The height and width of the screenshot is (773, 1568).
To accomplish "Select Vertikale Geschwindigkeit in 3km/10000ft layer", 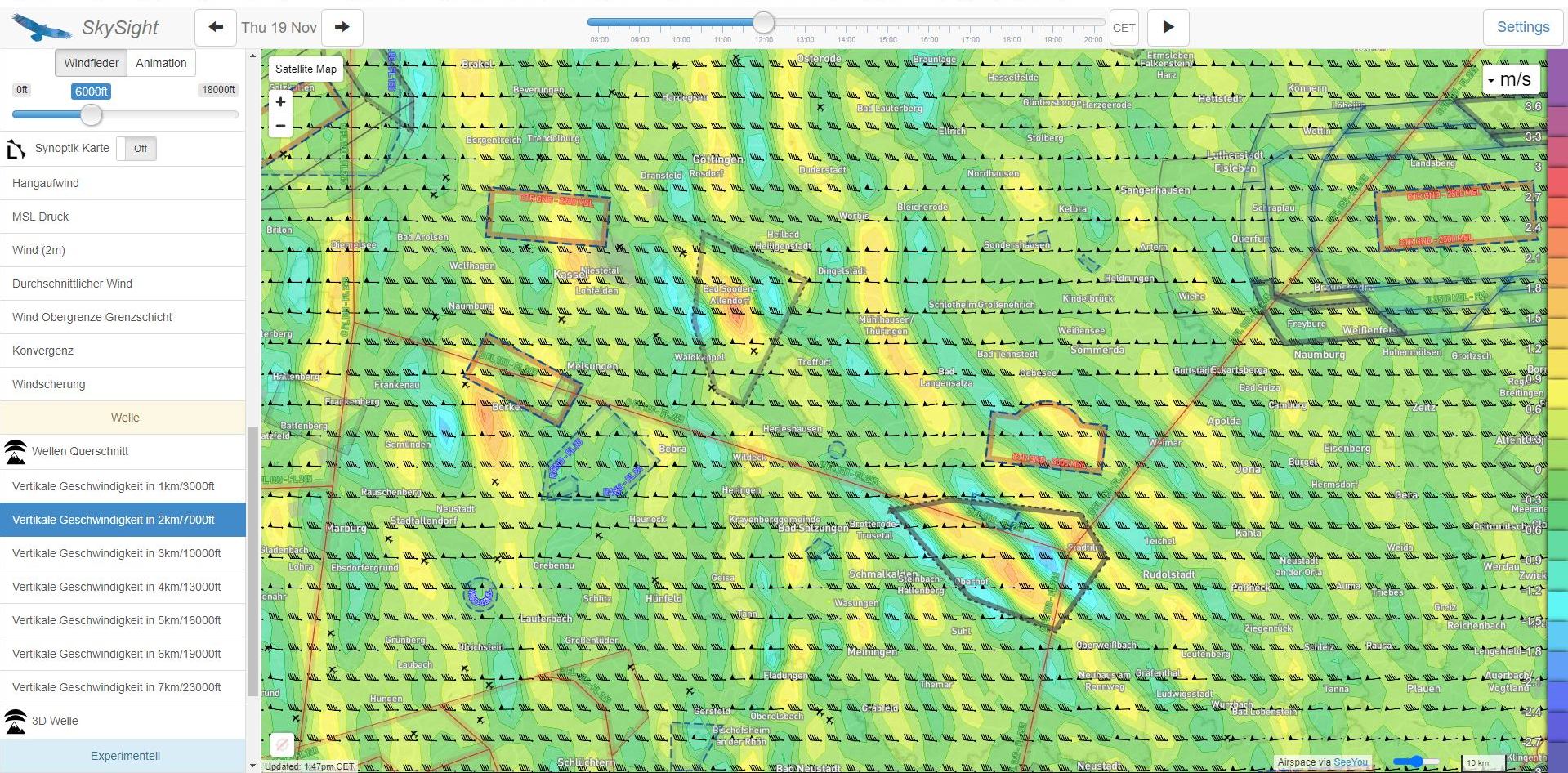I will pos(117,553).
